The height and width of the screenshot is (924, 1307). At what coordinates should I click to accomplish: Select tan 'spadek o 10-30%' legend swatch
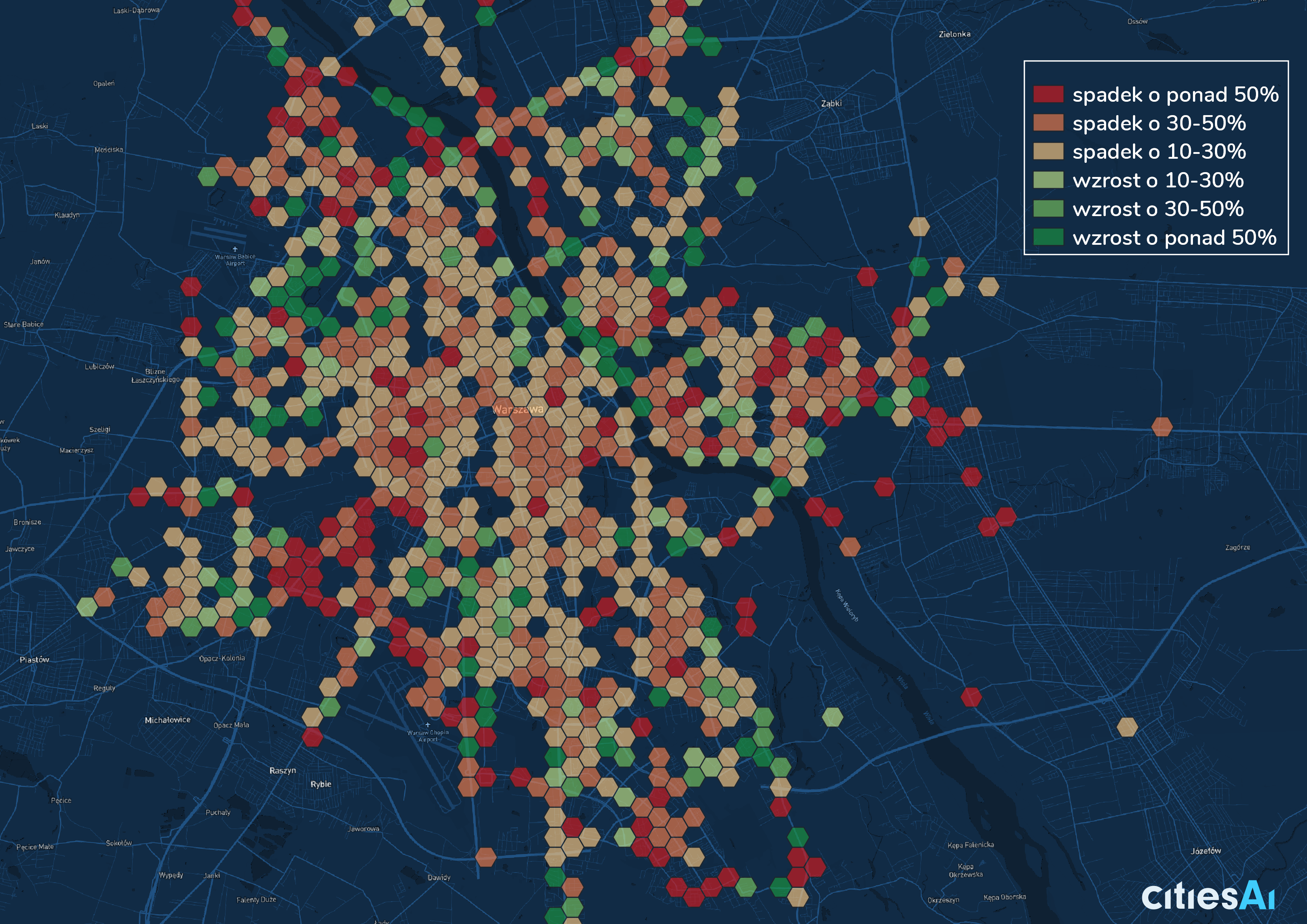(1048, 151)
